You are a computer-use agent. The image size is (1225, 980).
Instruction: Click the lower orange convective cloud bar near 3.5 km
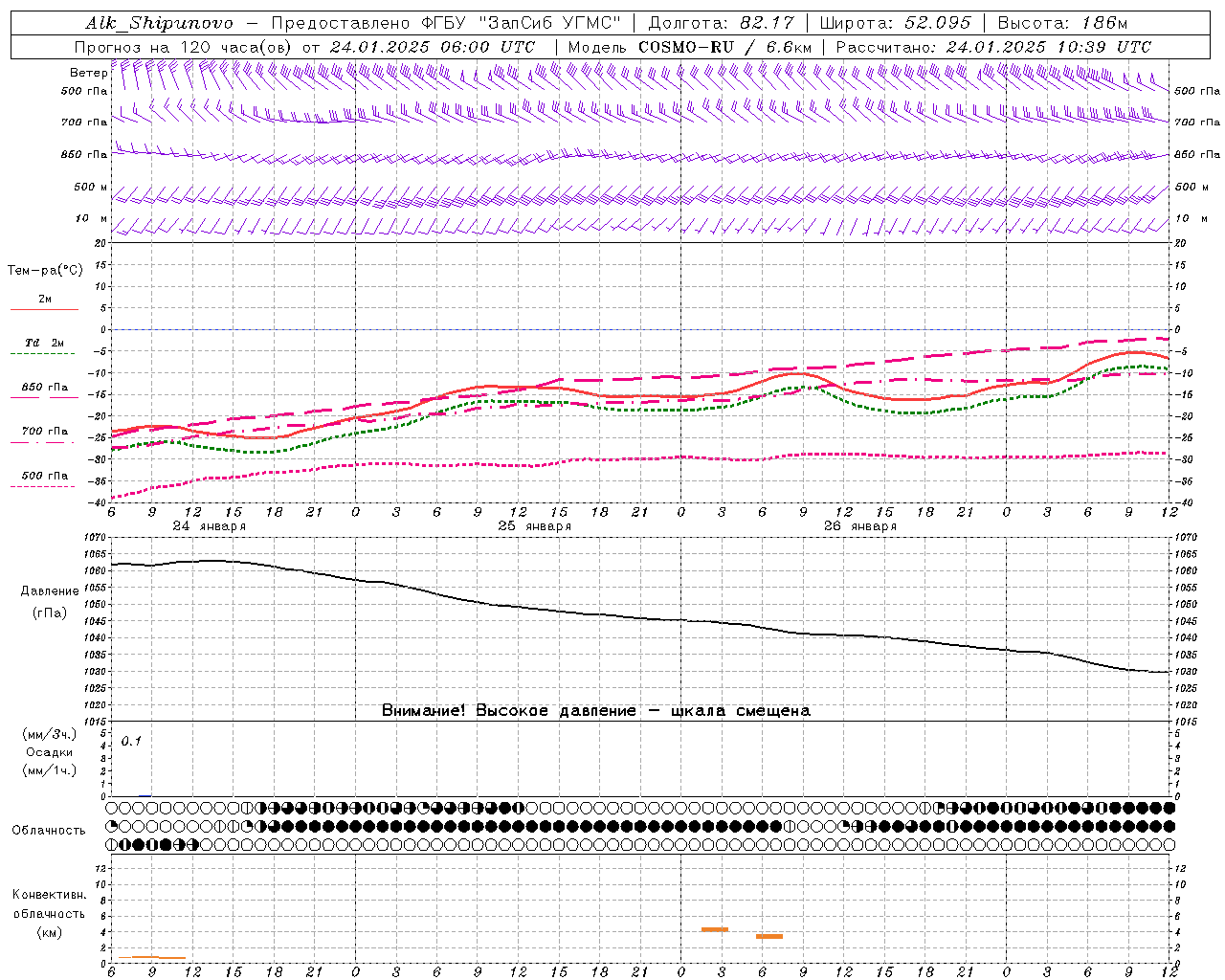coord(769,936)
